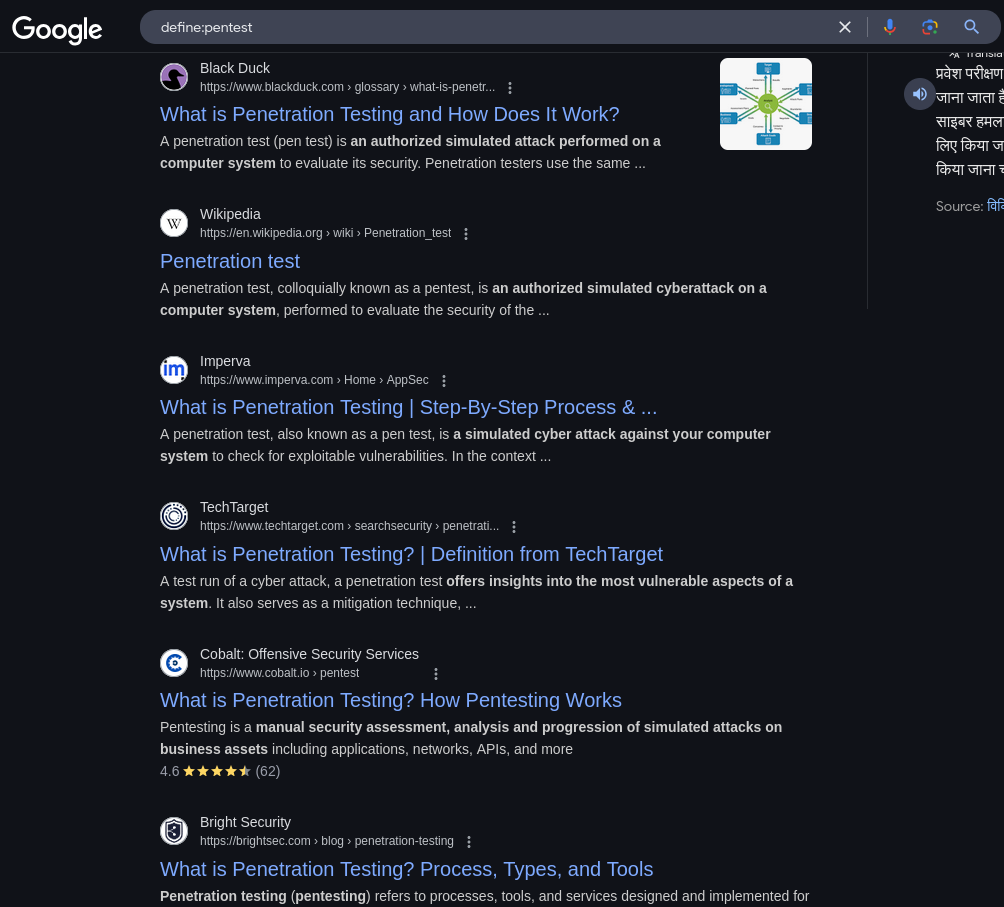This screenshot has height=907, width=1004.
Task: Open "How Pentesting Works" Cobalt result
Action: (391, 700)
